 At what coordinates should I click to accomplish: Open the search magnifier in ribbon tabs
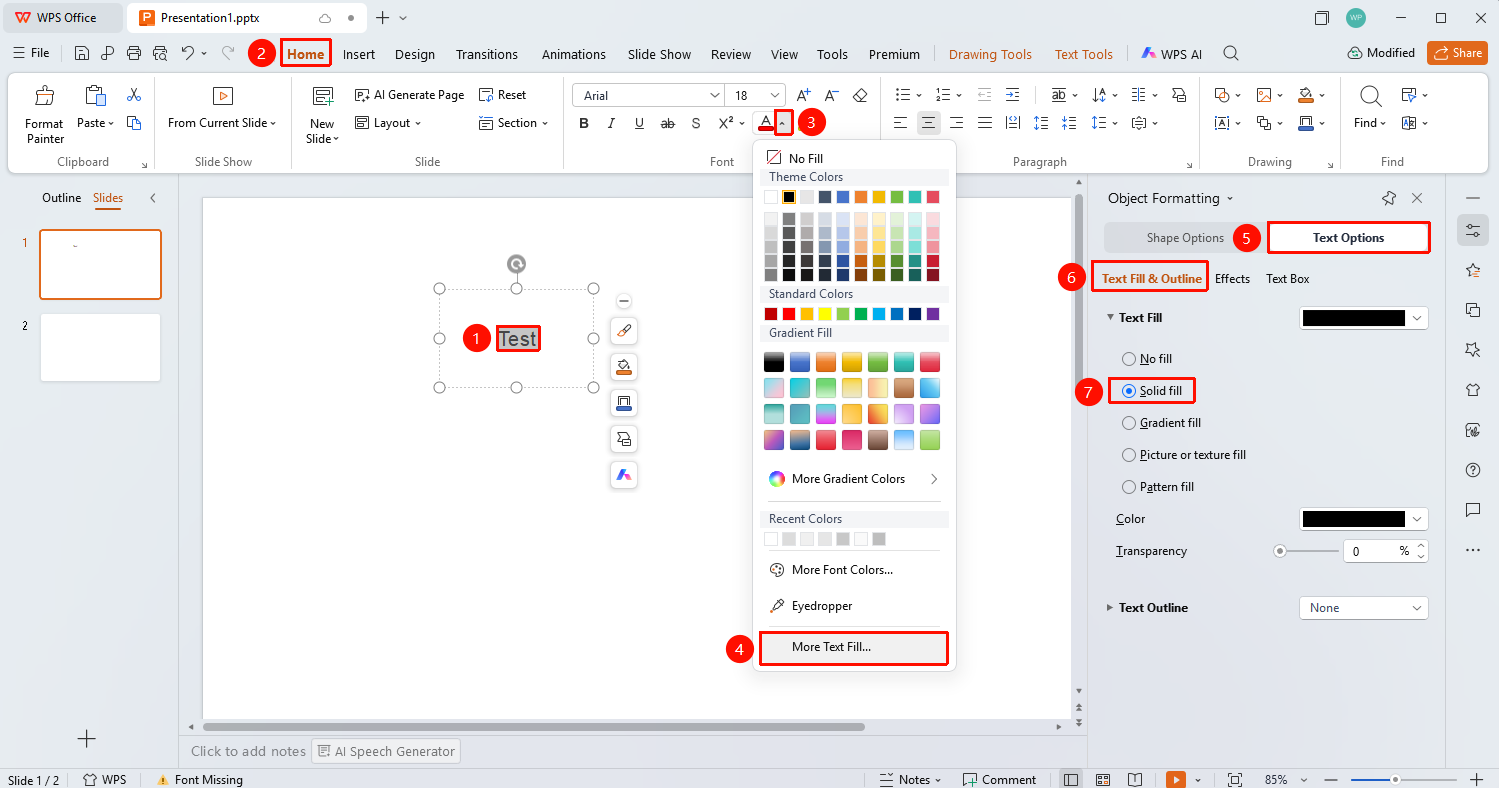[x=1231, y=54]
